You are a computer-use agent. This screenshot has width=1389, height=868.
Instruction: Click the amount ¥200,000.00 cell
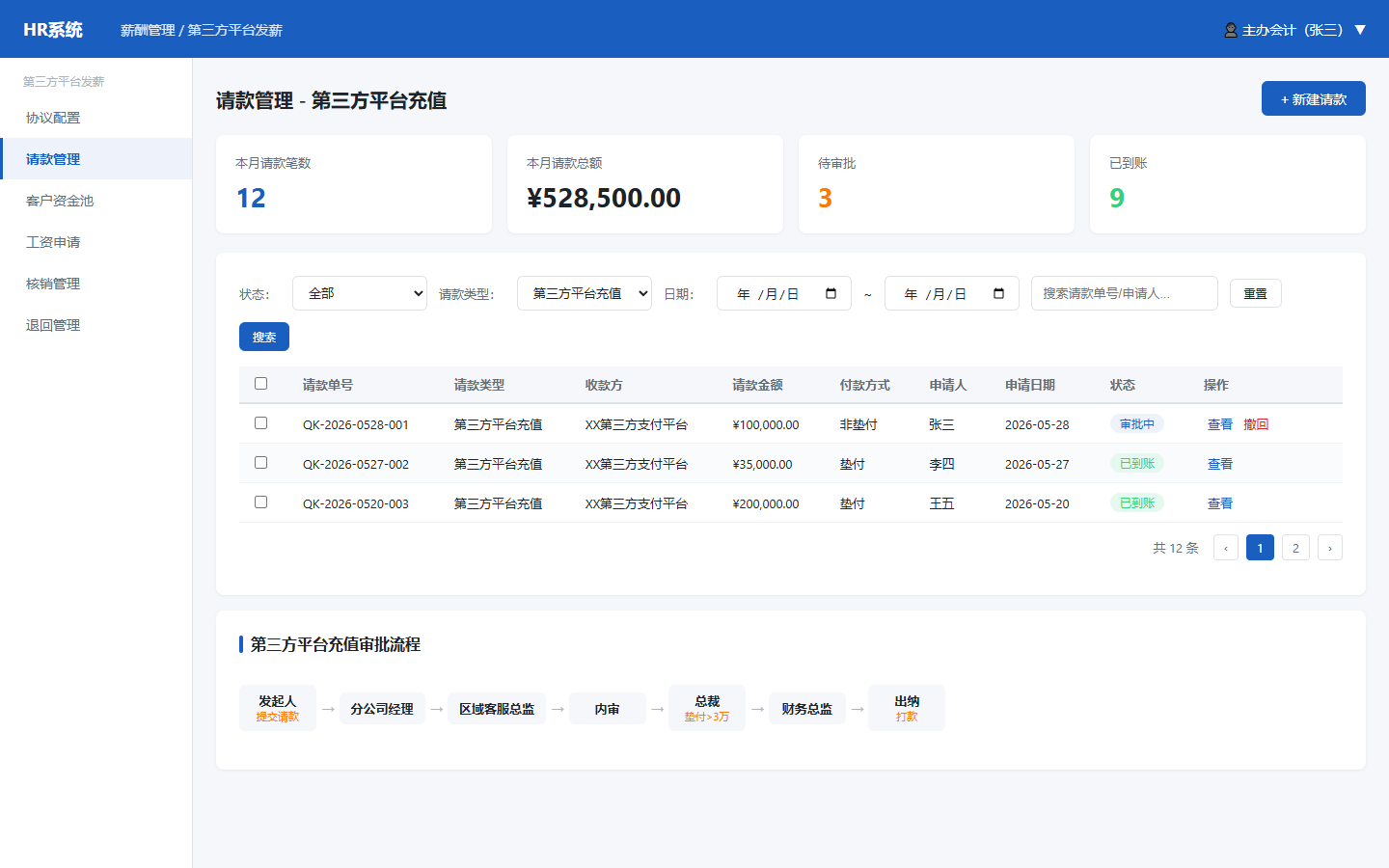point(766,503)
